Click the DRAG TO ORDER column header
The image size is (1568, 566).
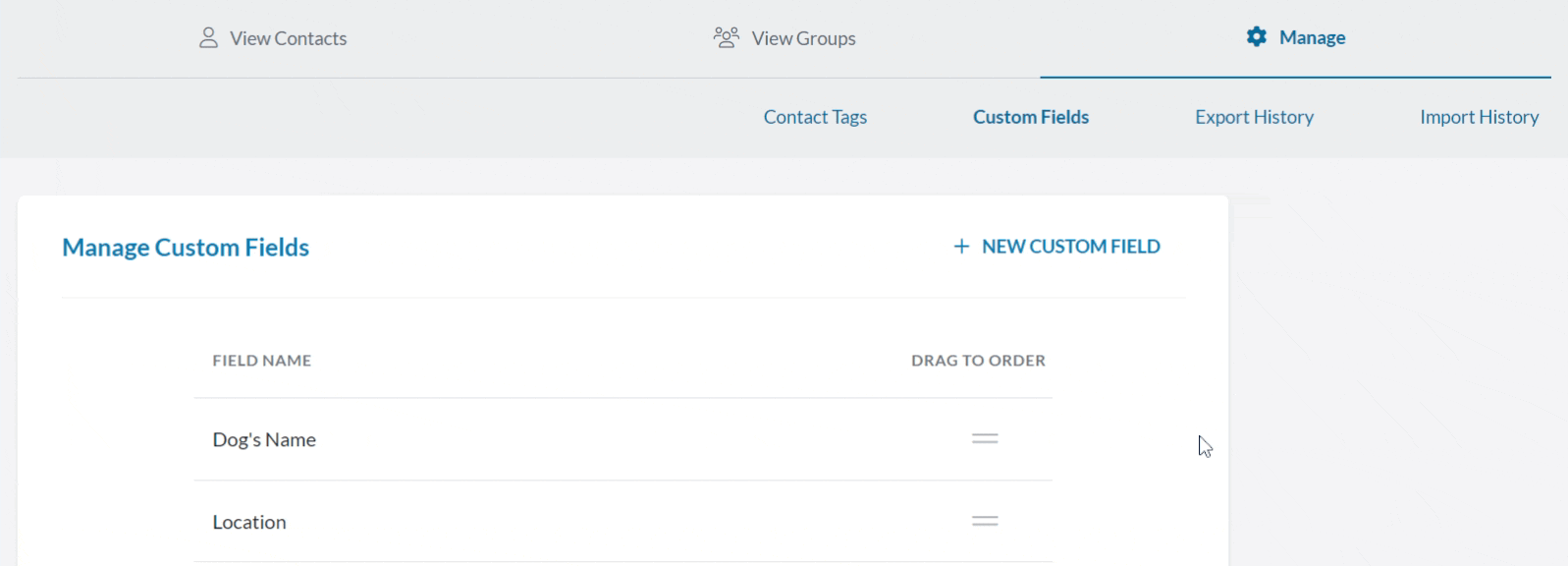pos(978,361)
